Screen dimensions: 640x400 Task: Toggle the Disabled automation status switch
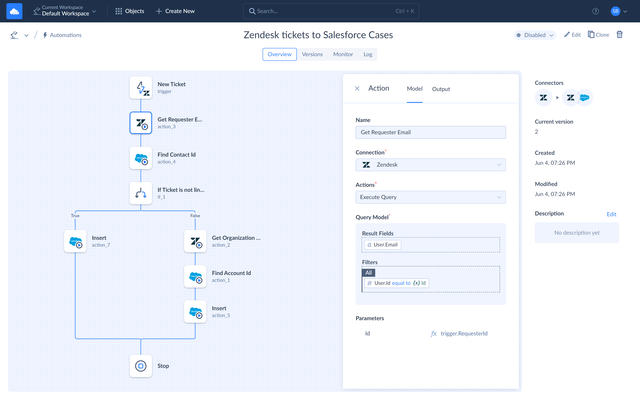pyautogui.click(x=534, y=34)
